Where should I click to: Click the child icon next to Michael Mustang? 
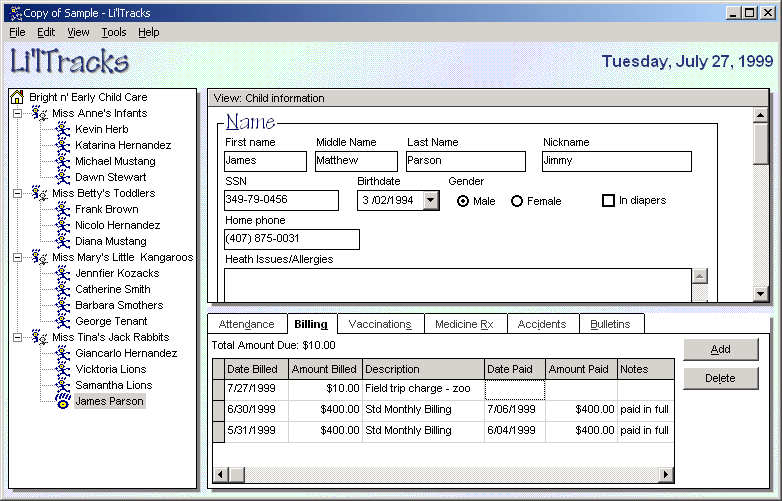point(63,161)
